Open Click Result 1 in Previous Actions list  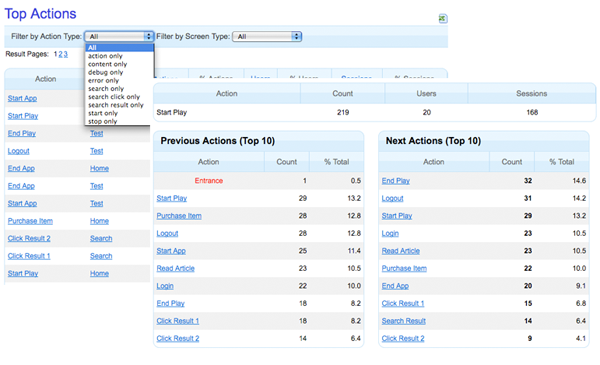pyautogui.click(x=178, y=321)
